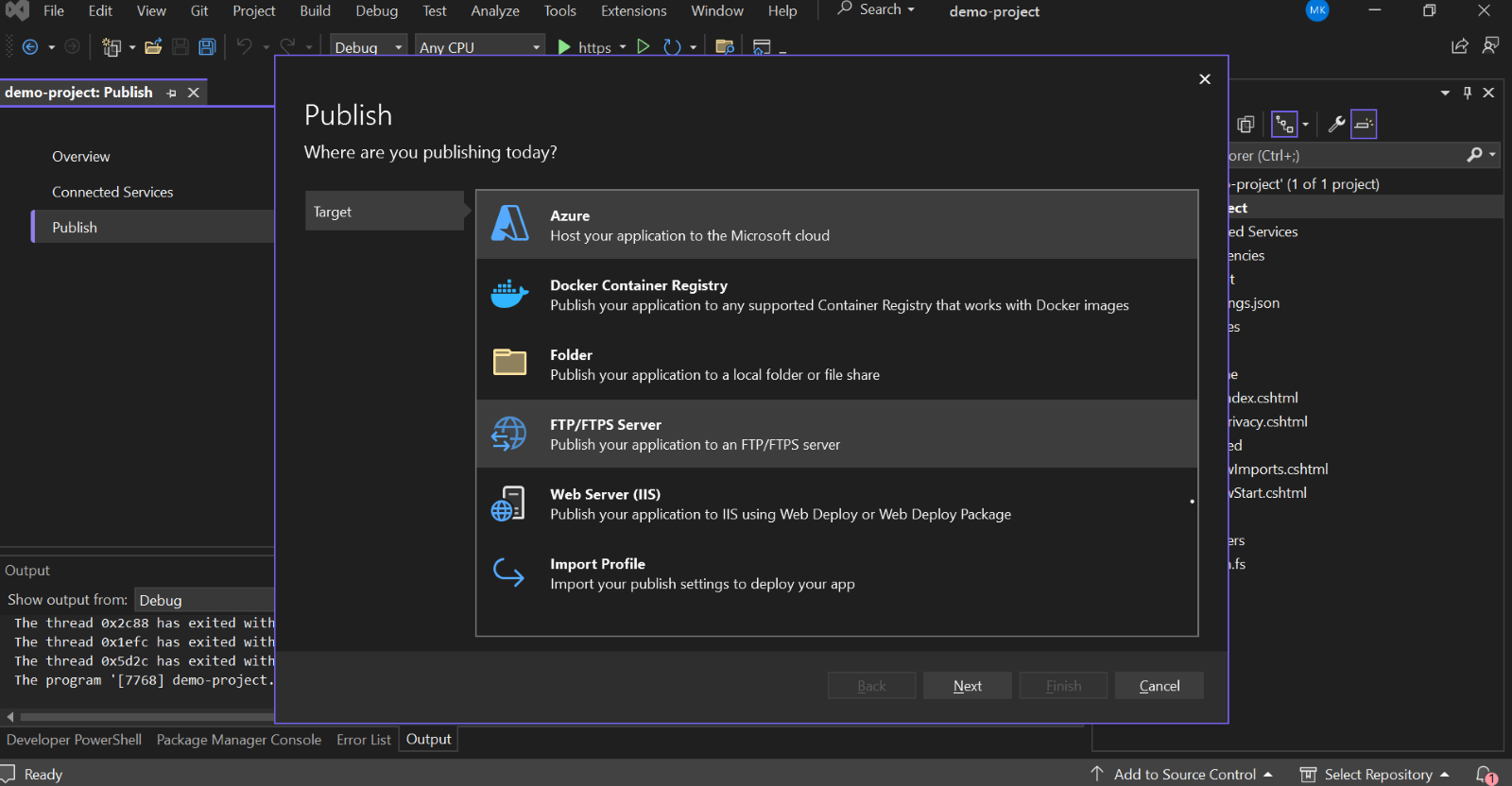
Task: Open the Debug configuration dropdown
Action: [369, 46]
